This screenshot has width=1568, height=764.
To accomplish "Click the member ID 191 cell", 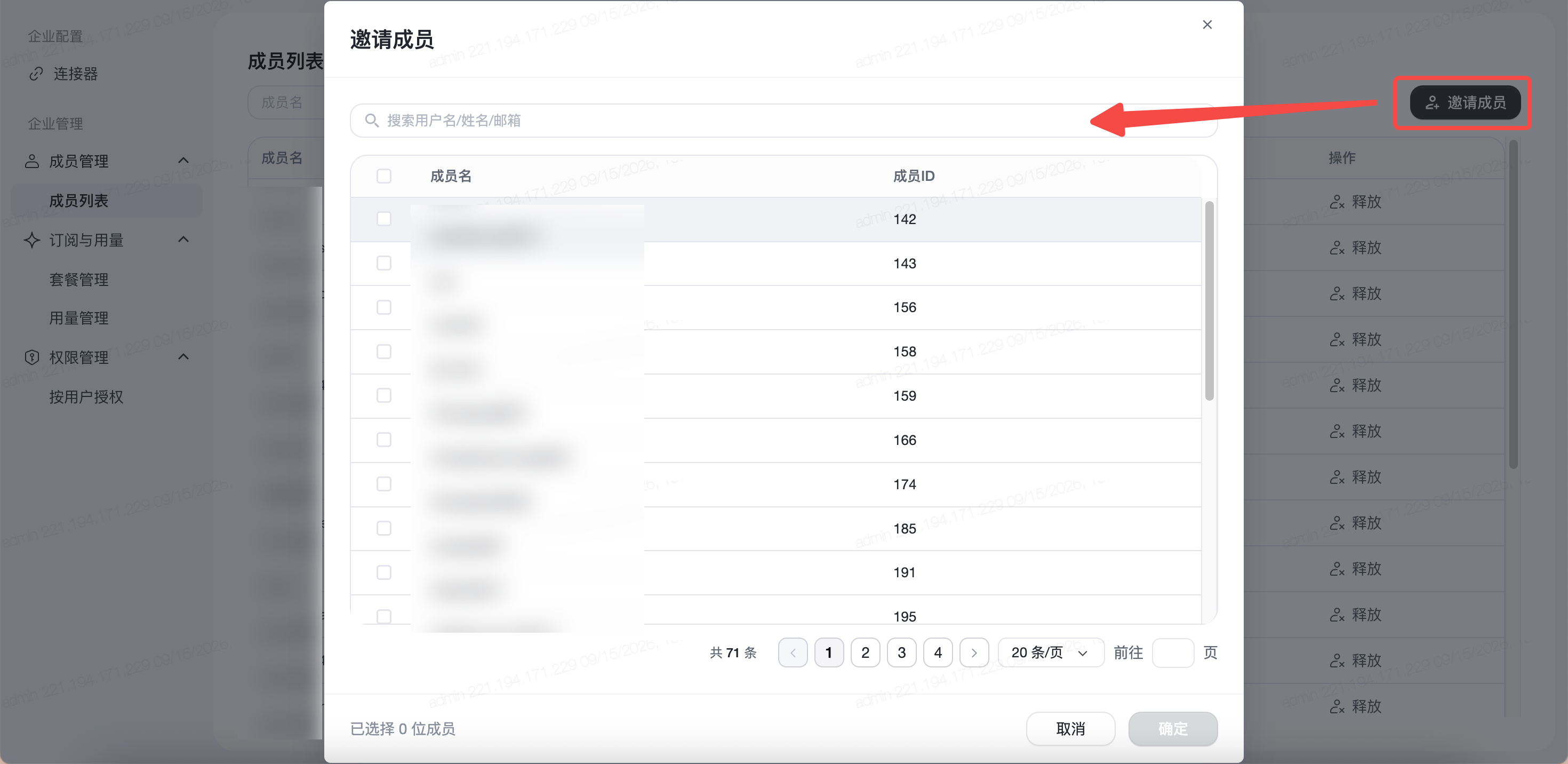I will point(905,572).
